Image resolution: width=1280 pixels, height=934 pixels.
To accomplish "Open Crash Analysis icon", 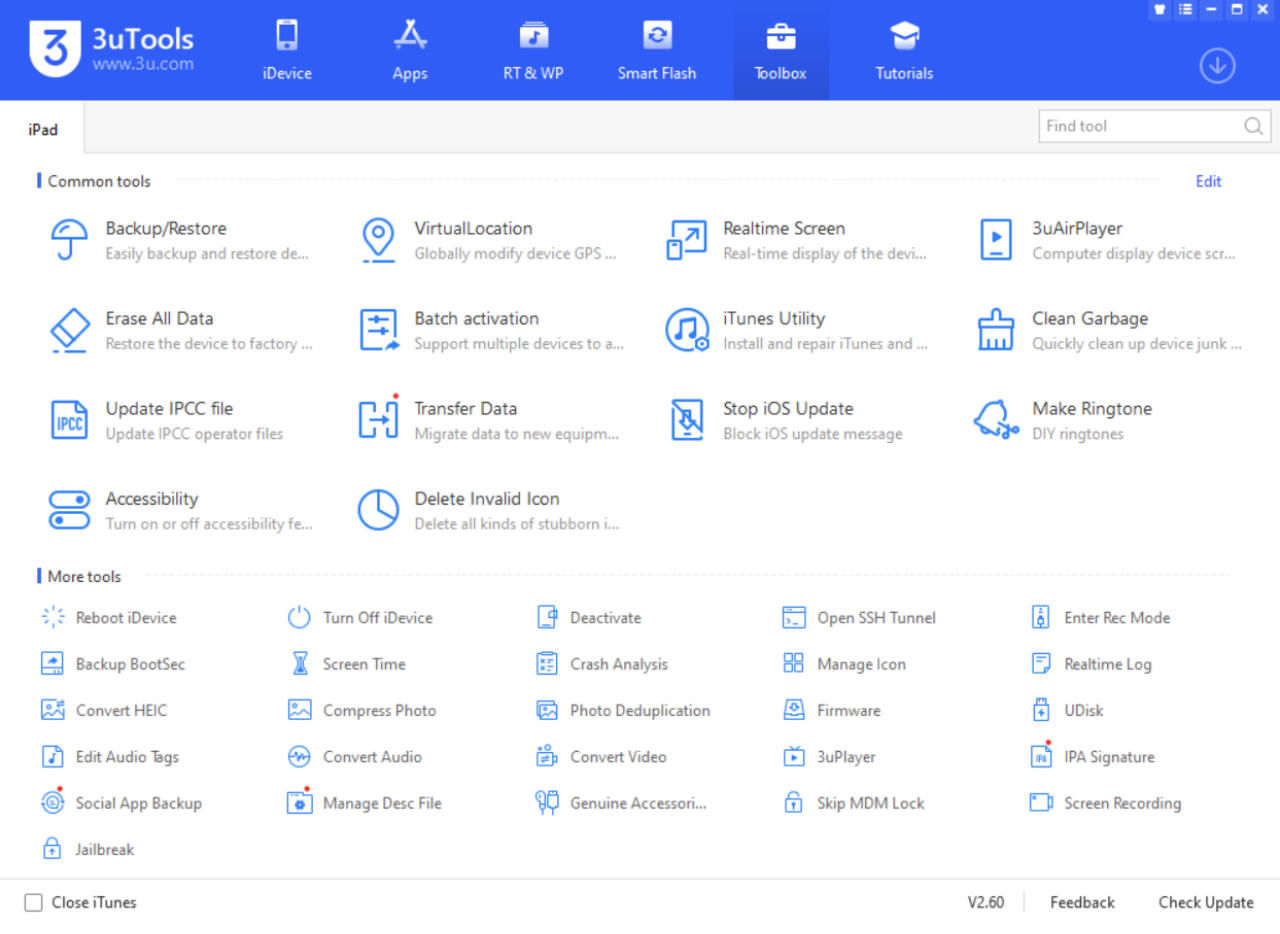I will 547,663.
